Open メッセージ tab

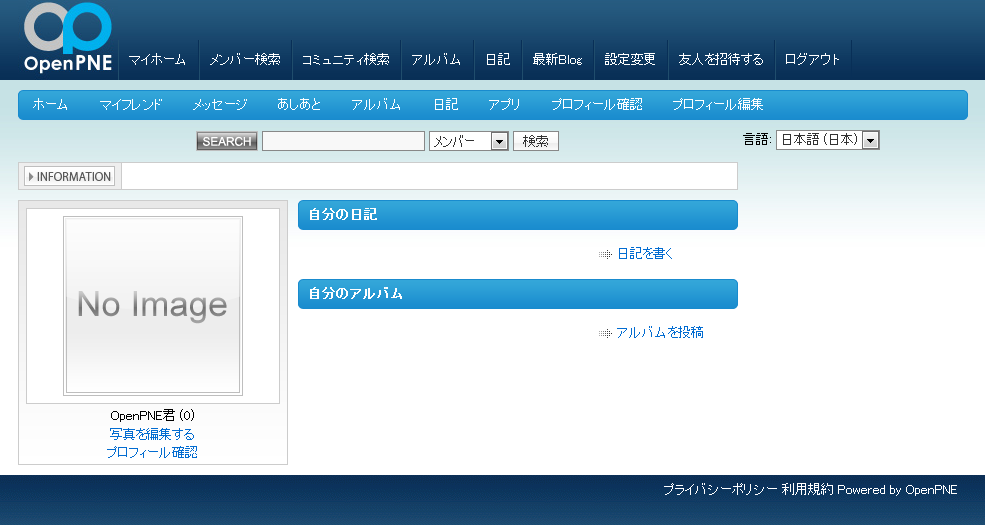220,105
